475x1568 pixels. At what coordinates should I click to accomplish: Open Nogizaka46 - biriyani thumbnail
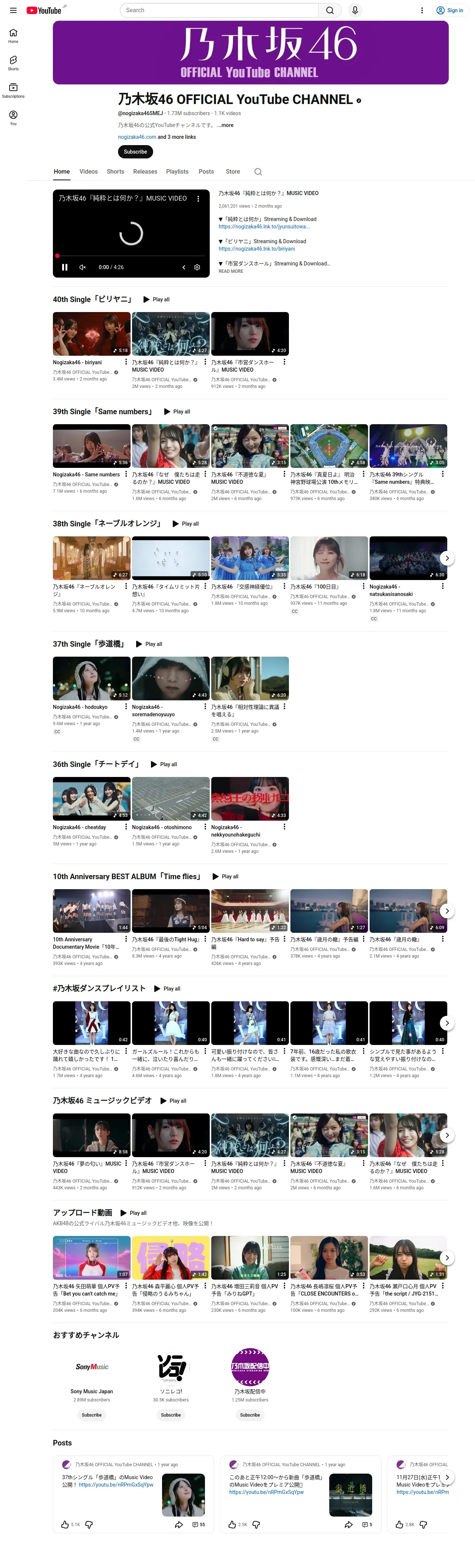(x=92, y=334)
